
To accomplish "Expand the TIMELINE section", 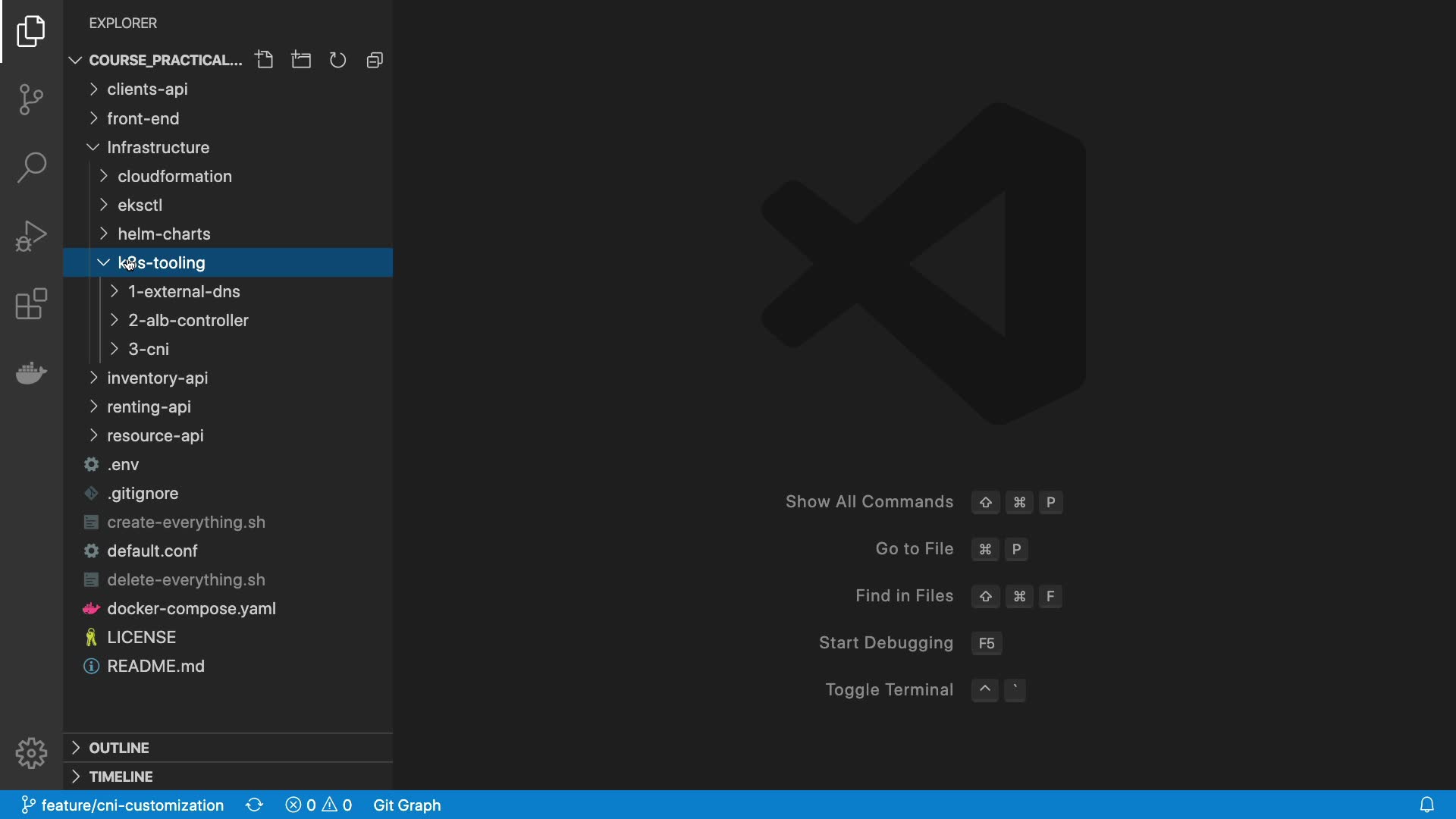I will (121, 777).
